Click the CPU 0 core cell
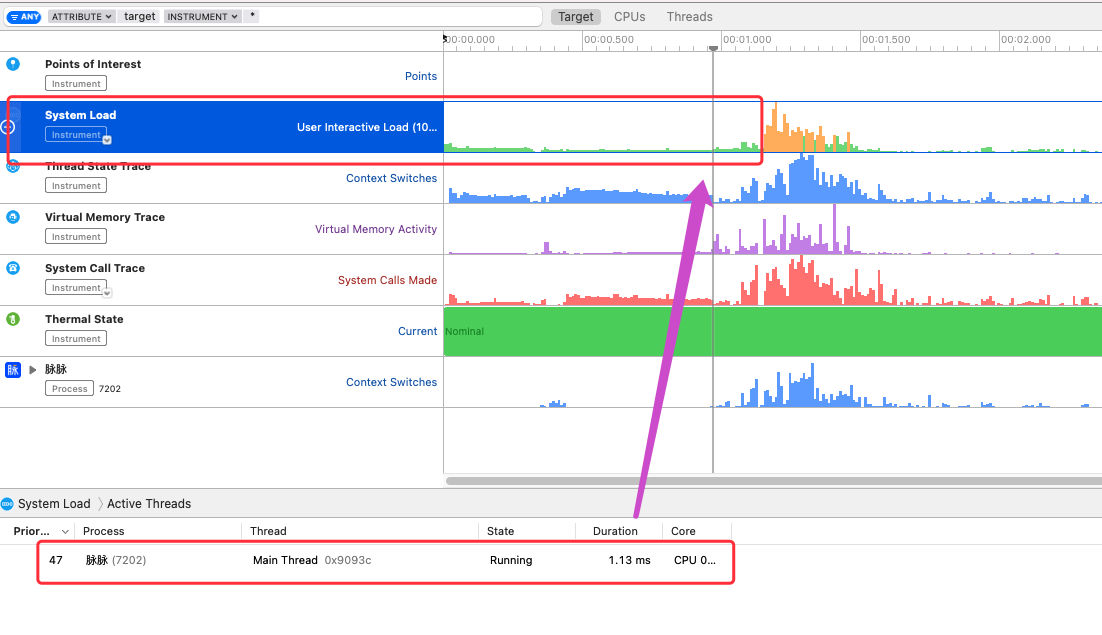 694,561
